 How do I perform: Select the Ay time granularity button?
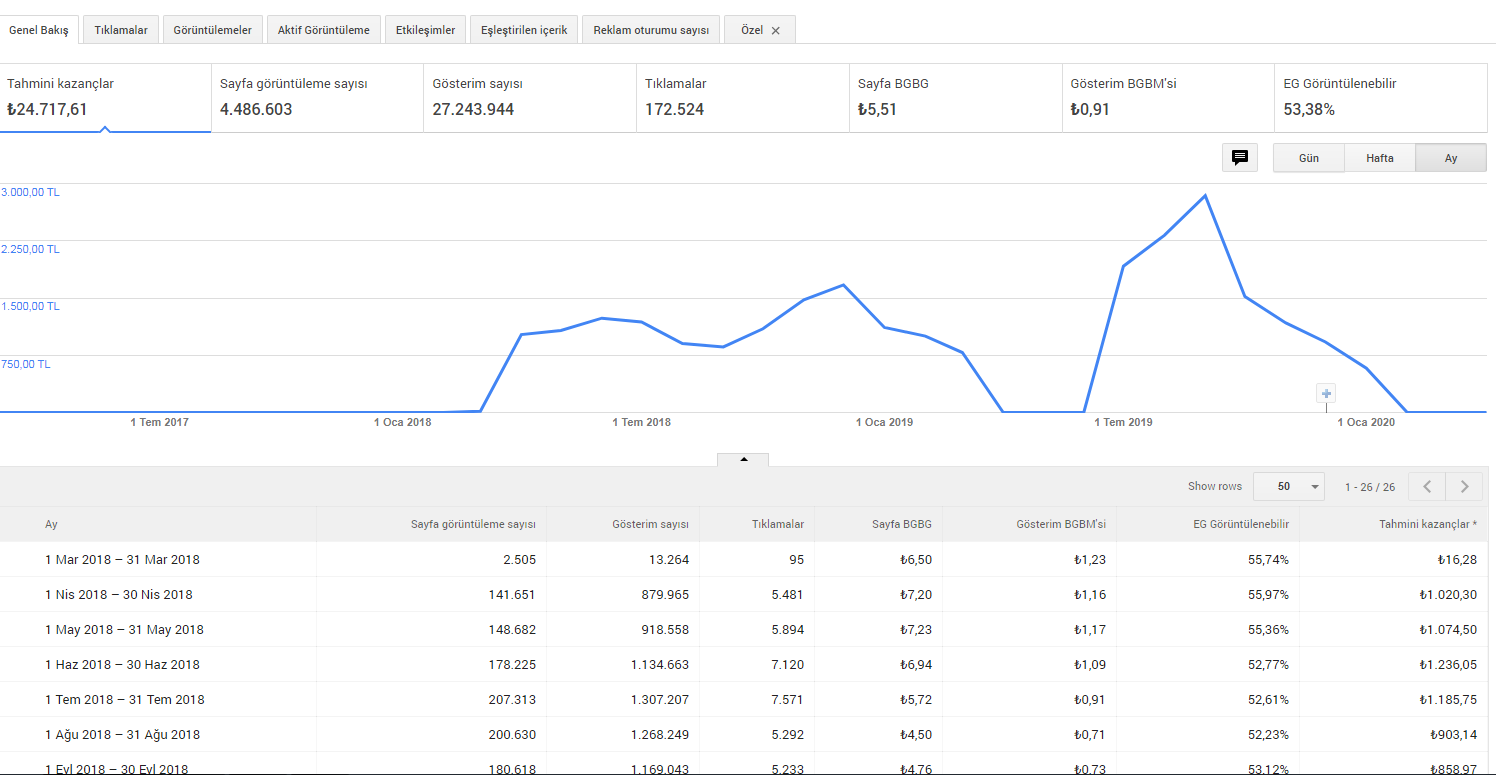(1451, 158)
